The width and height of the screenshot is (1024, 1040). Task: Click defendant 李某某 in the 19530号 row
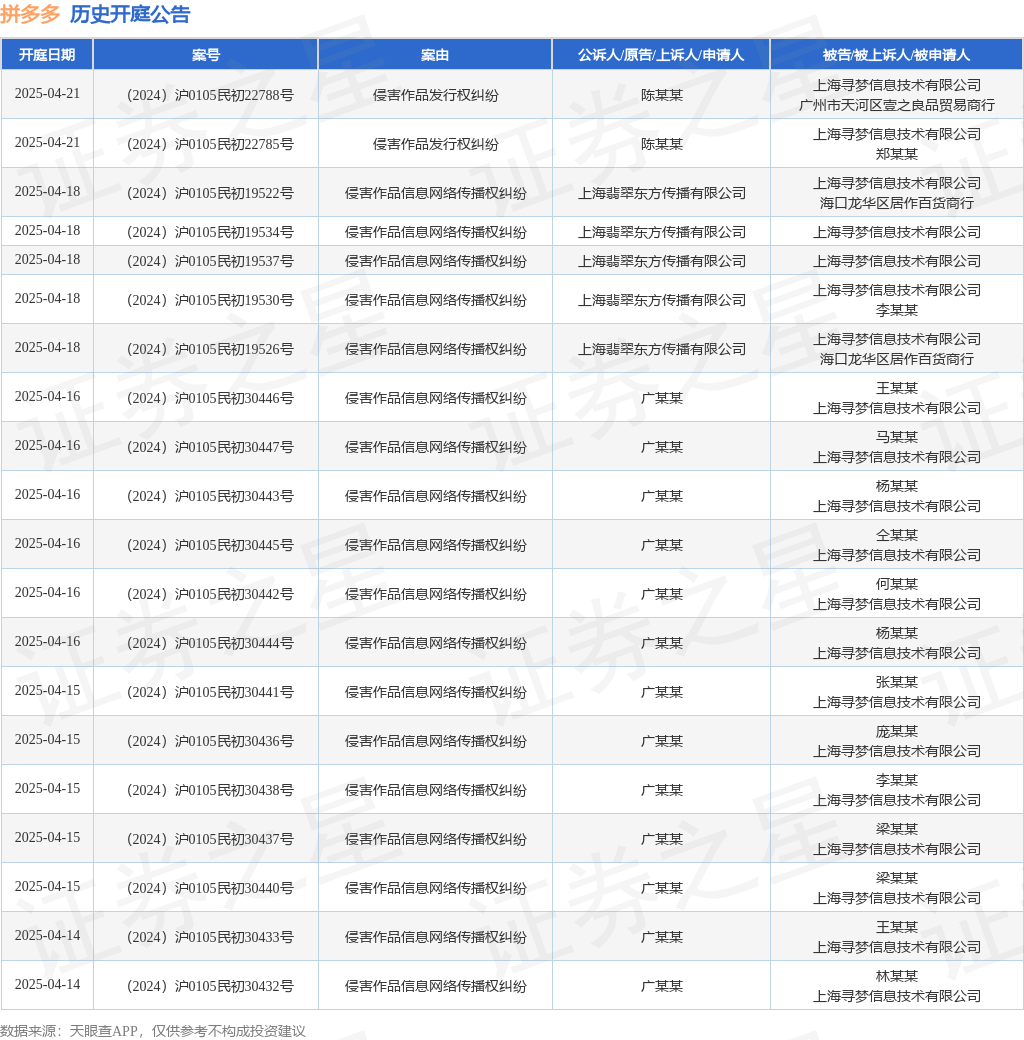pos(897,310)
